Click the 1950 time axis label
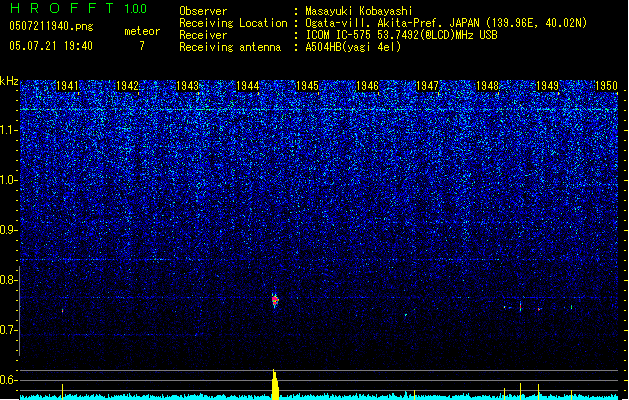 coord(607,86)
